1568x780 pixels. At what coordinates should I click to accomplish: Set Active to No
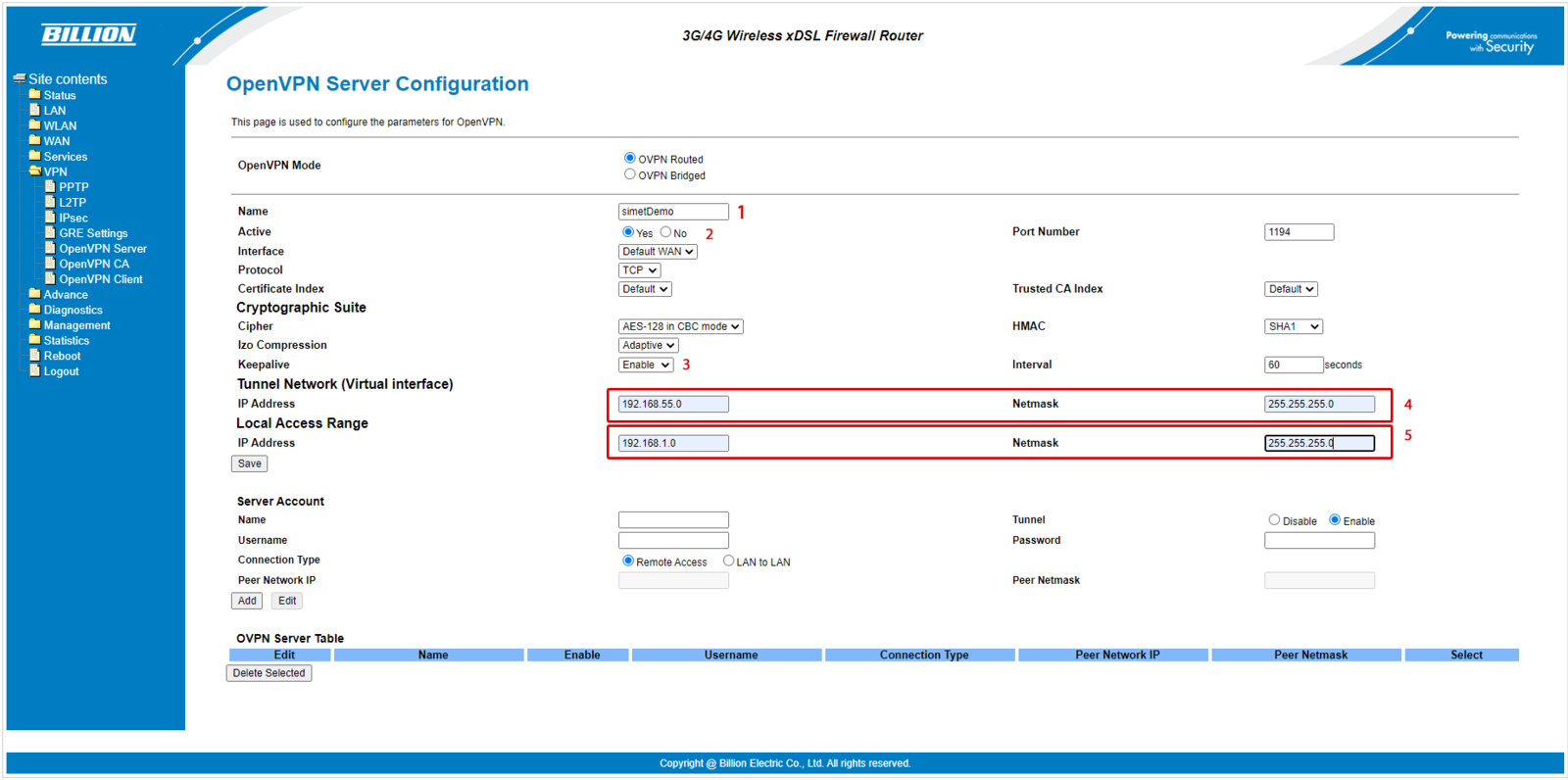[665, 232]
